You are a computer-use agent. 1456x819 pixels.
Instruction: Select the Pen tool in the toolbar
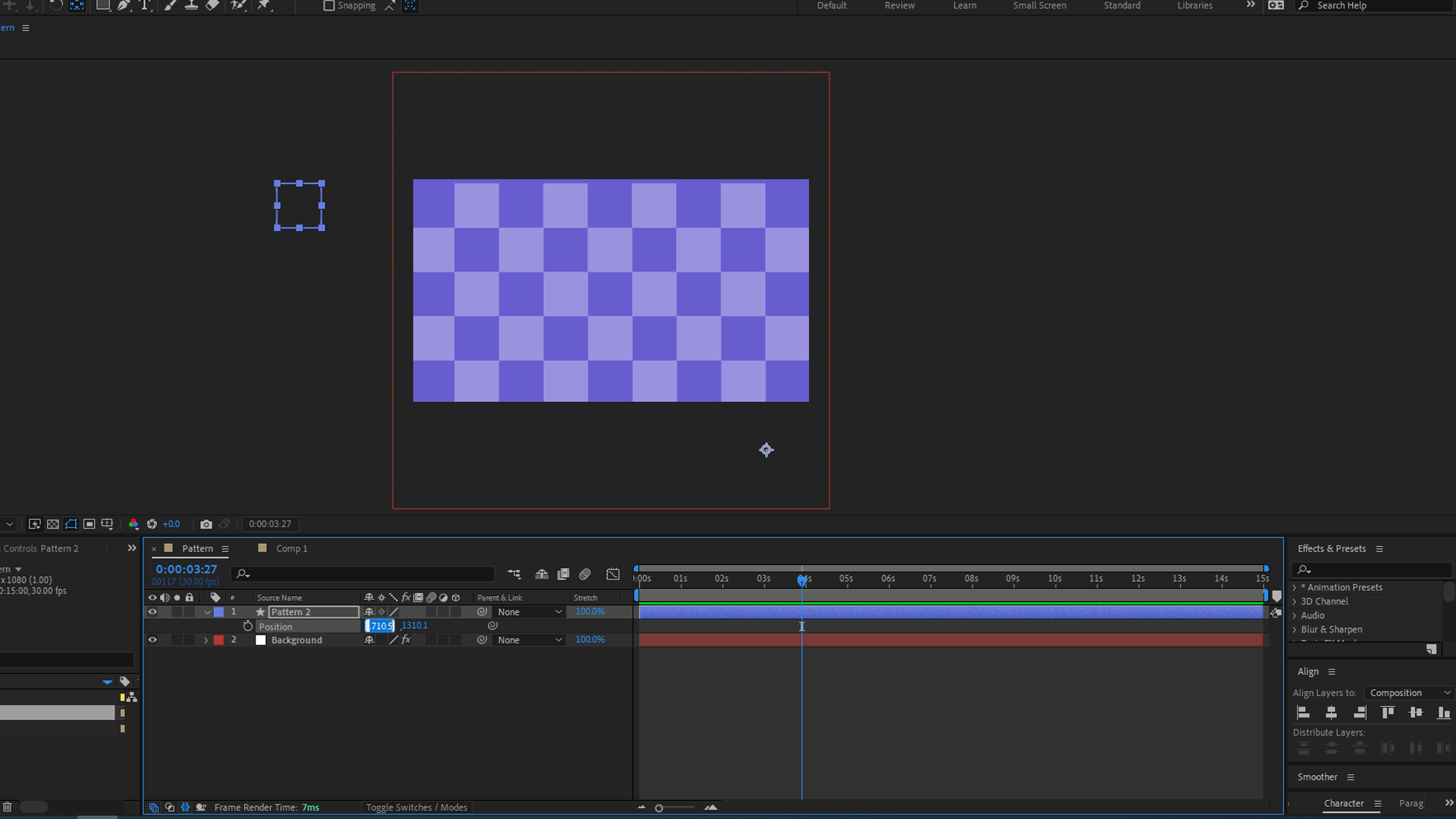tap(124, 6)
